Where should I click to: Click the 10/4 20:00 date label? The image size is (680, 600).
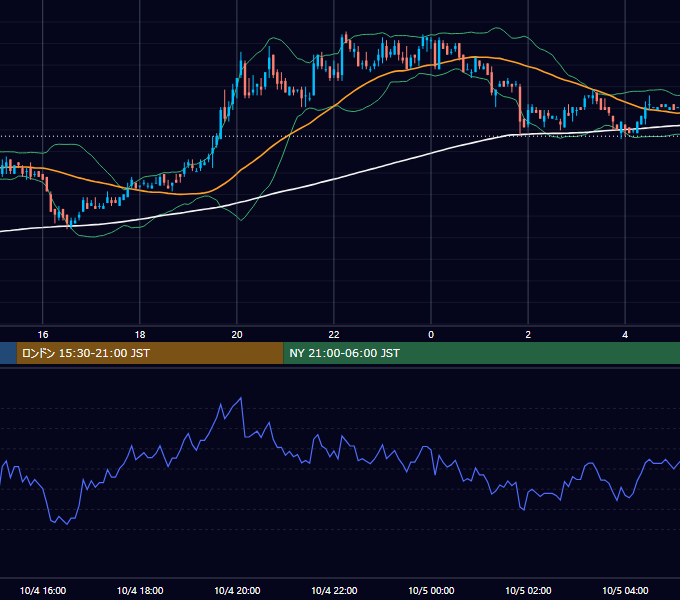point(237,590)
